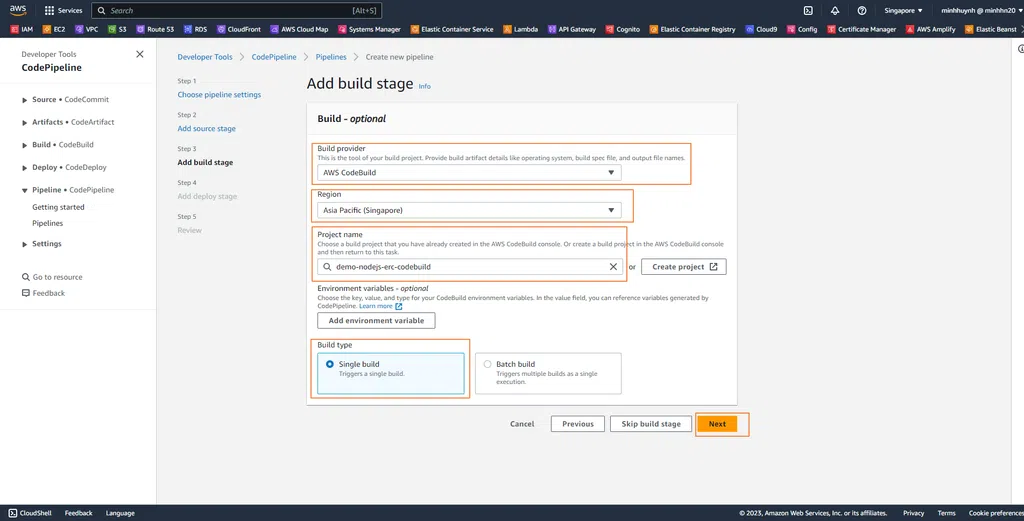
Task: Click the Previous button
Action: tap(578, 424)
